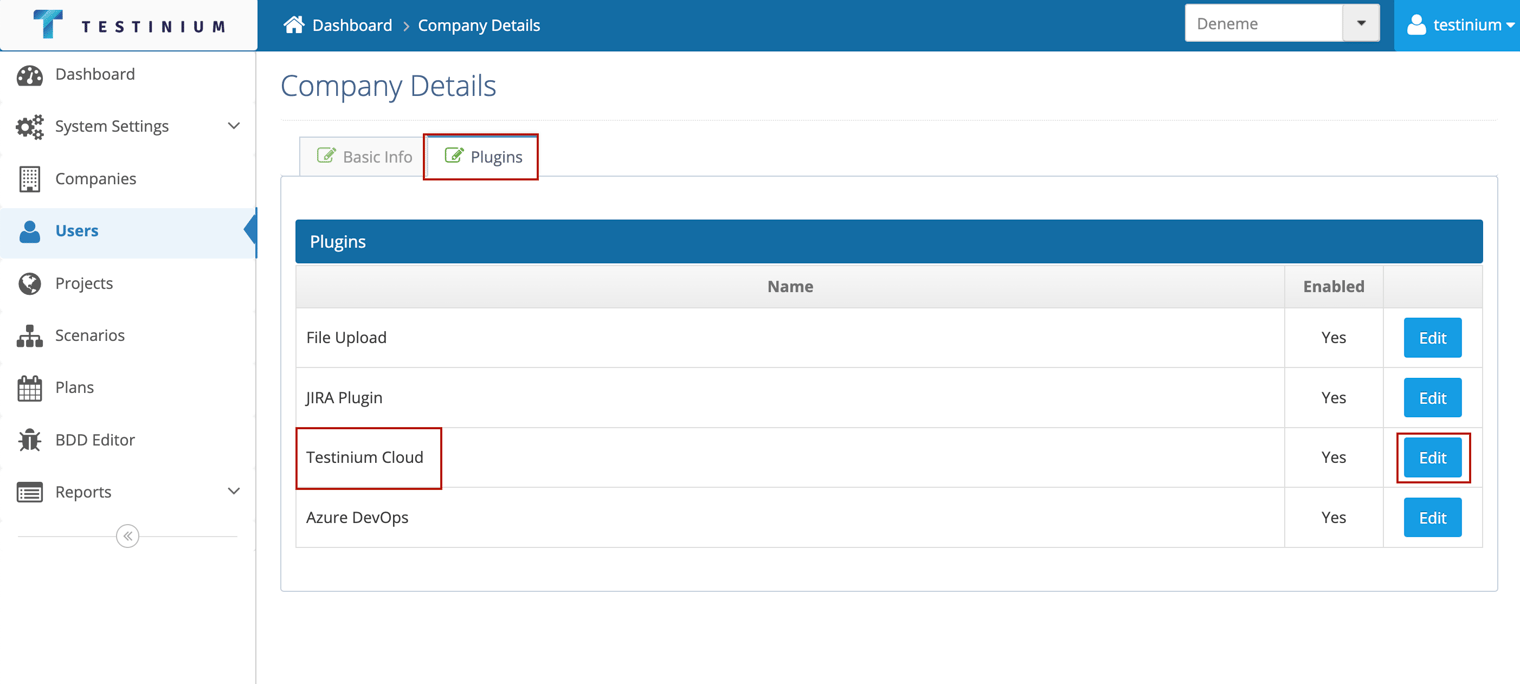
Task: Click the System Settings gears icon
Action: (30, 127)
